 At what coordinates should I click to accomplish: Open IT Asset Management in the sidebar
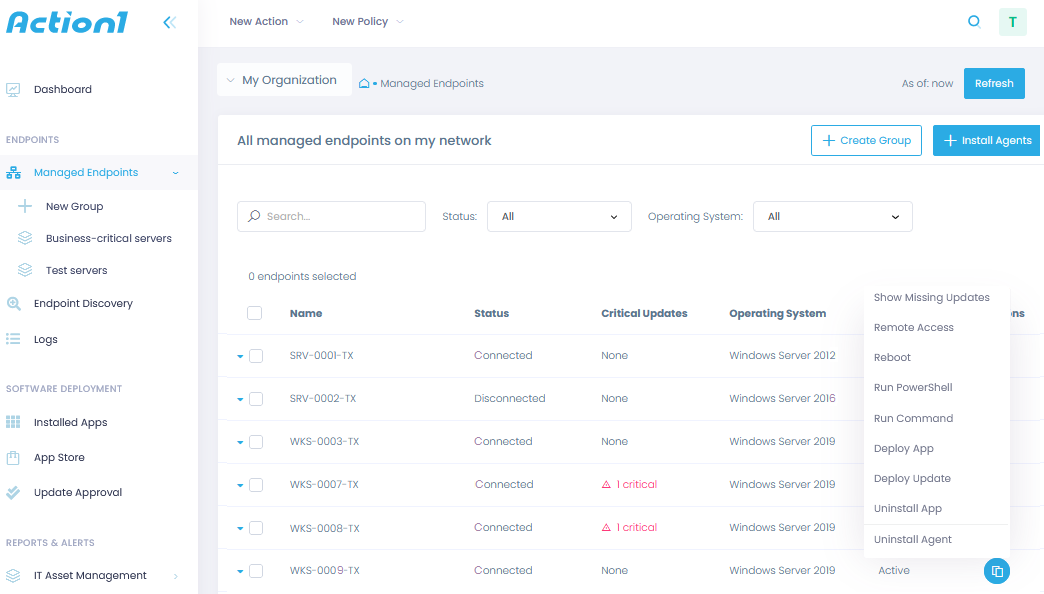point(14,575)
